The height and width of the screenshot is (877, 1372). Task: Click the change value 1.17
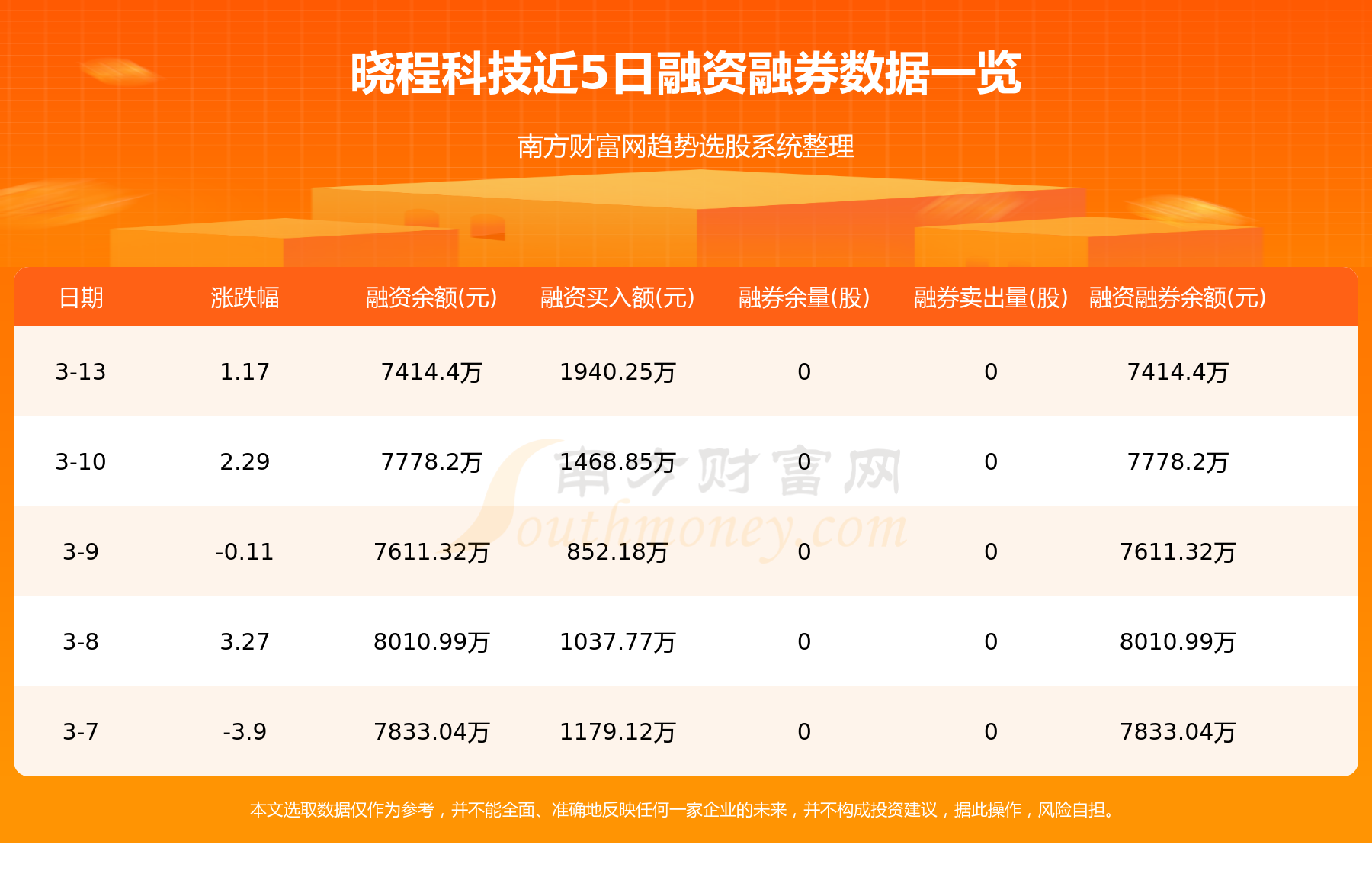tap(245, 371)
